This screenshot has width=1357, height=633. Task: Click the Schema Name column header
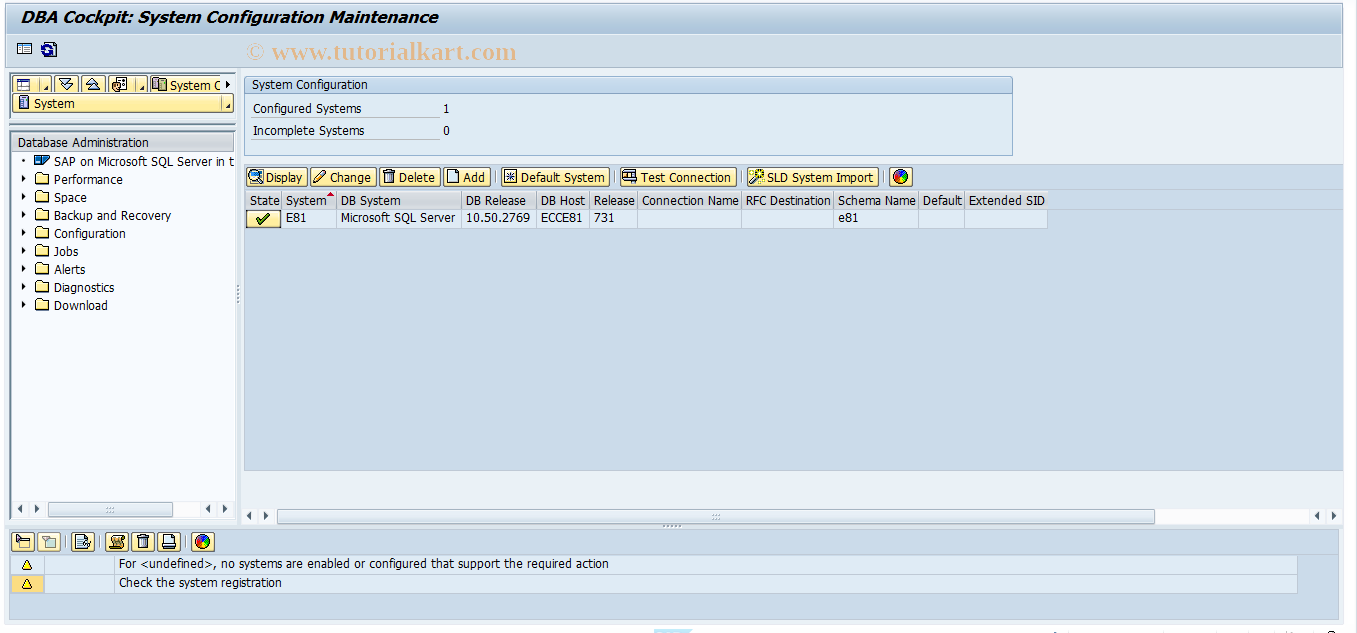click(x=876, y=200)
